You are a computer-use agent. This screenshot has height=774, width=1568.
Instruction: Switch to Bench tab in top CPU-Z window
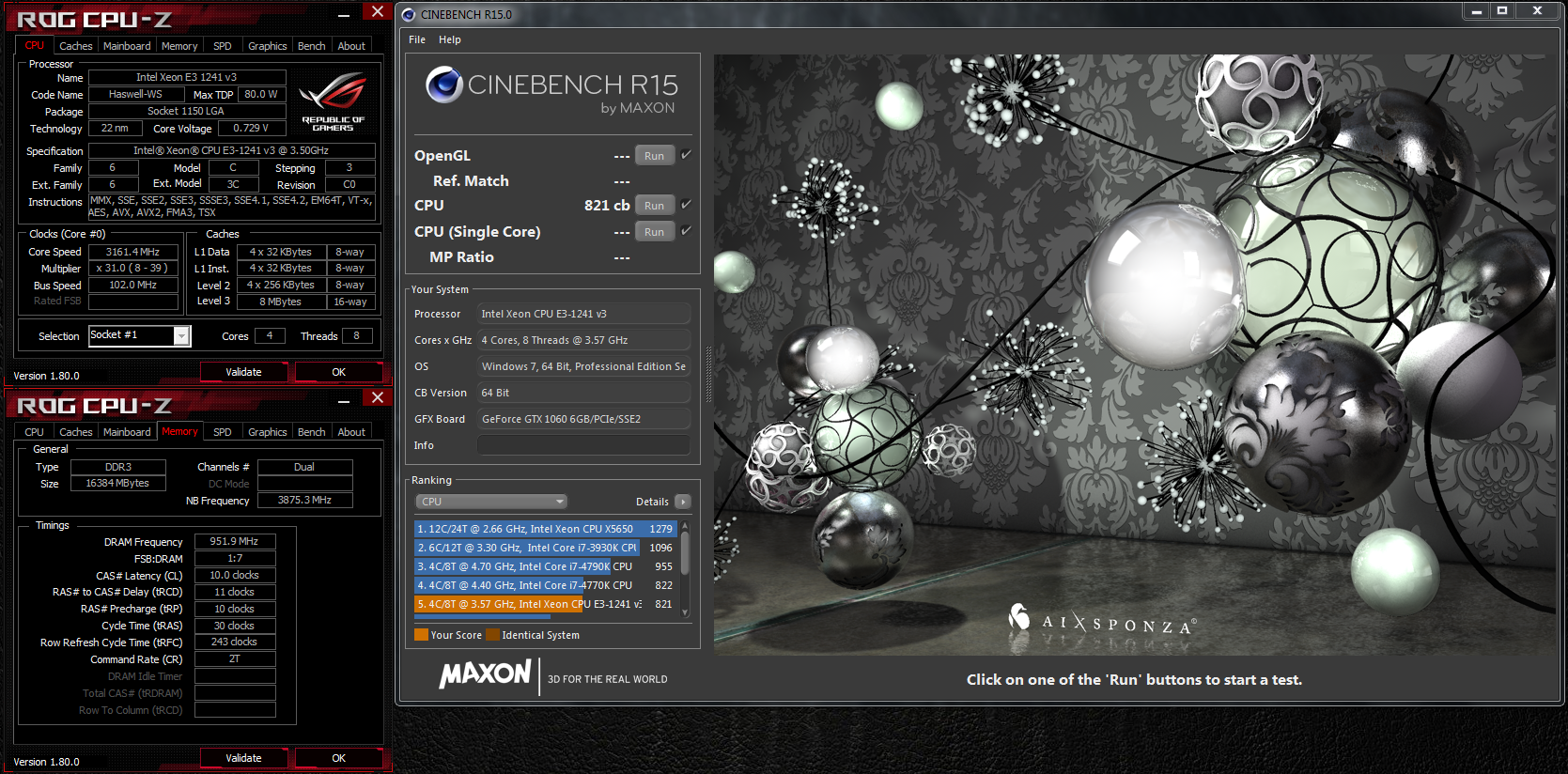312,45
